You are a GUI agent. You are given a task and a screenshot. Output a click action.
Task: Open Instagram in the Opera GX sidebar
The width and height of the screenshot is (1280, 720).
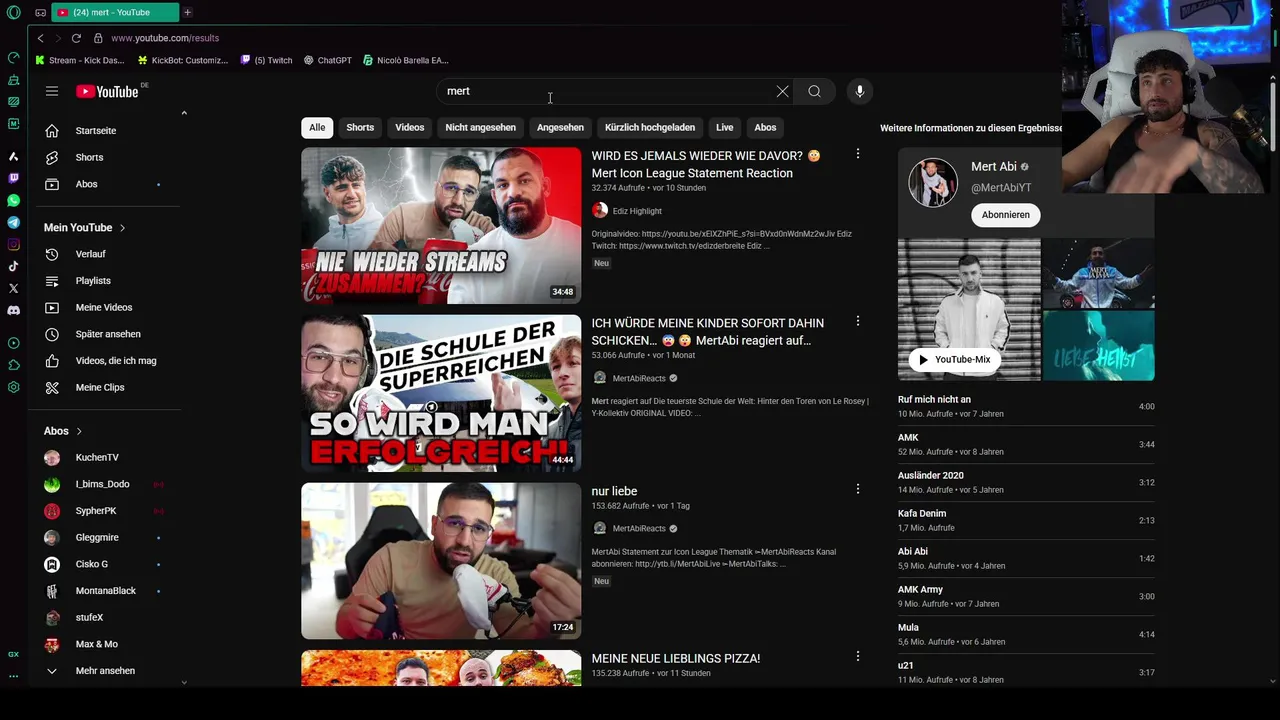click(13, 244)
